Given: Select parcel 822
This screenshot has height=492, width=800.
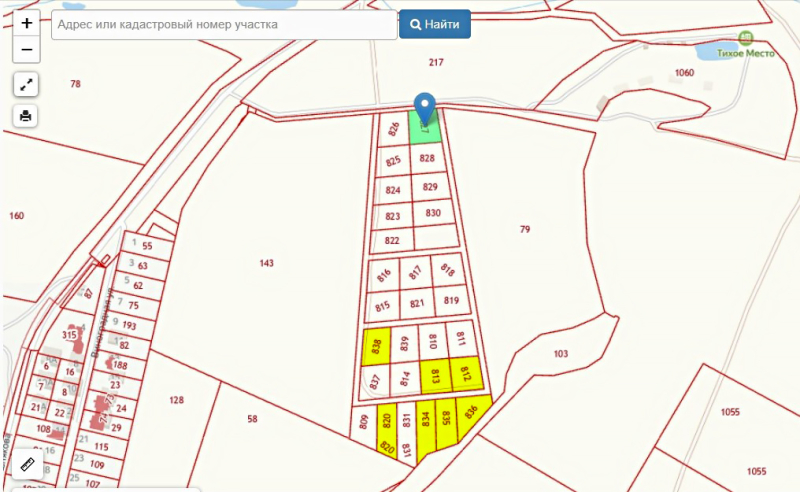Looking at the screenshot, I should pyautogui.click(x=392, y=240).
